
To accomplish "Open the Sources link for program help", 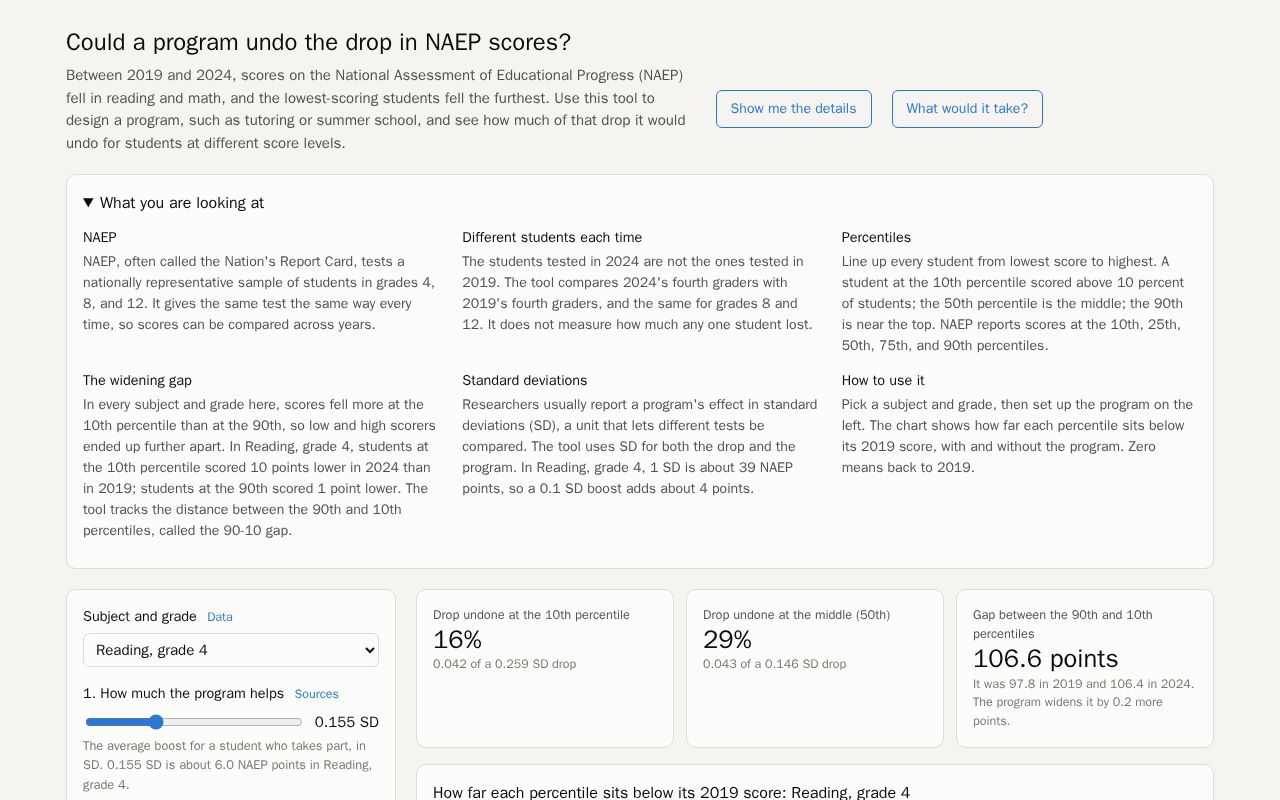I will 316,694.
